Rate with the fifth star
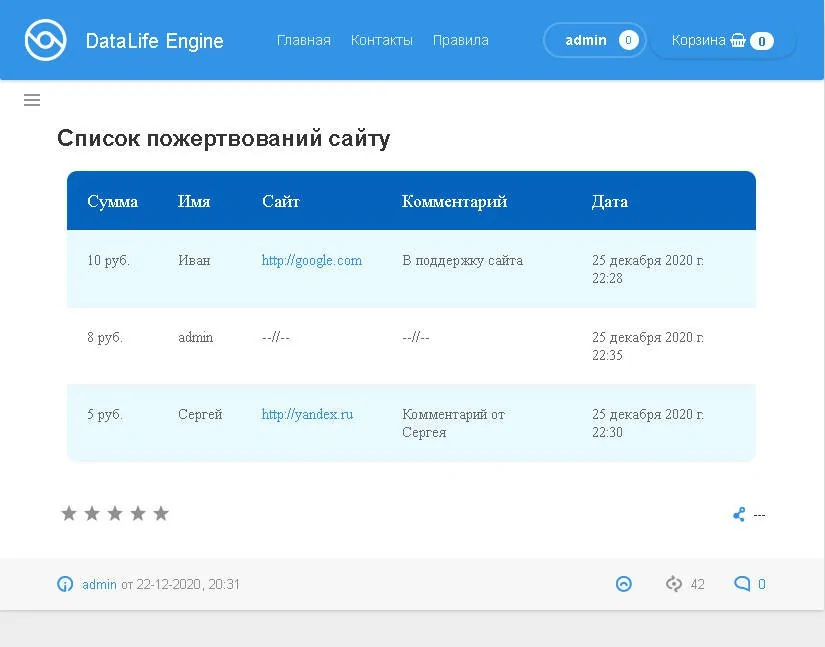The width and height of the screenshot is (825, 647). 162,513
